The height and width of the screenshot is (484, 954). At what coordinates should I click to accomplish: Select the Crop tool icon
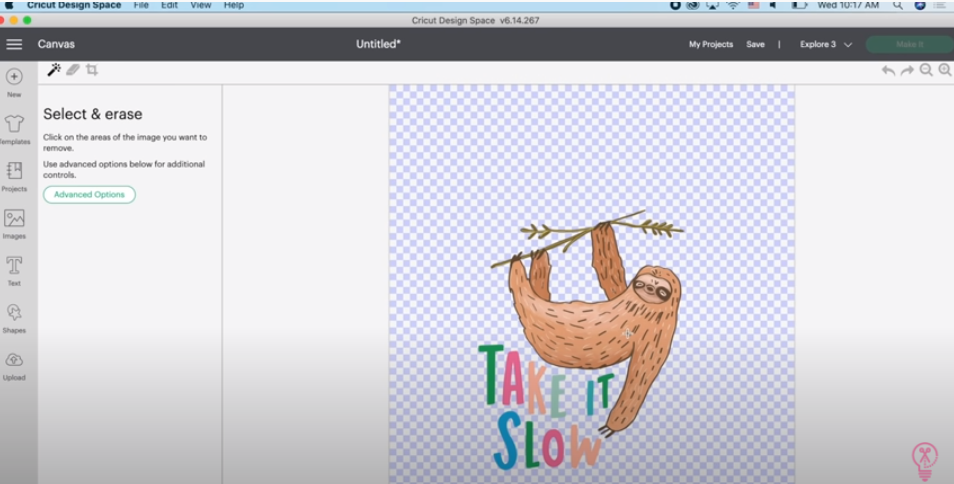tap(92, 70)
